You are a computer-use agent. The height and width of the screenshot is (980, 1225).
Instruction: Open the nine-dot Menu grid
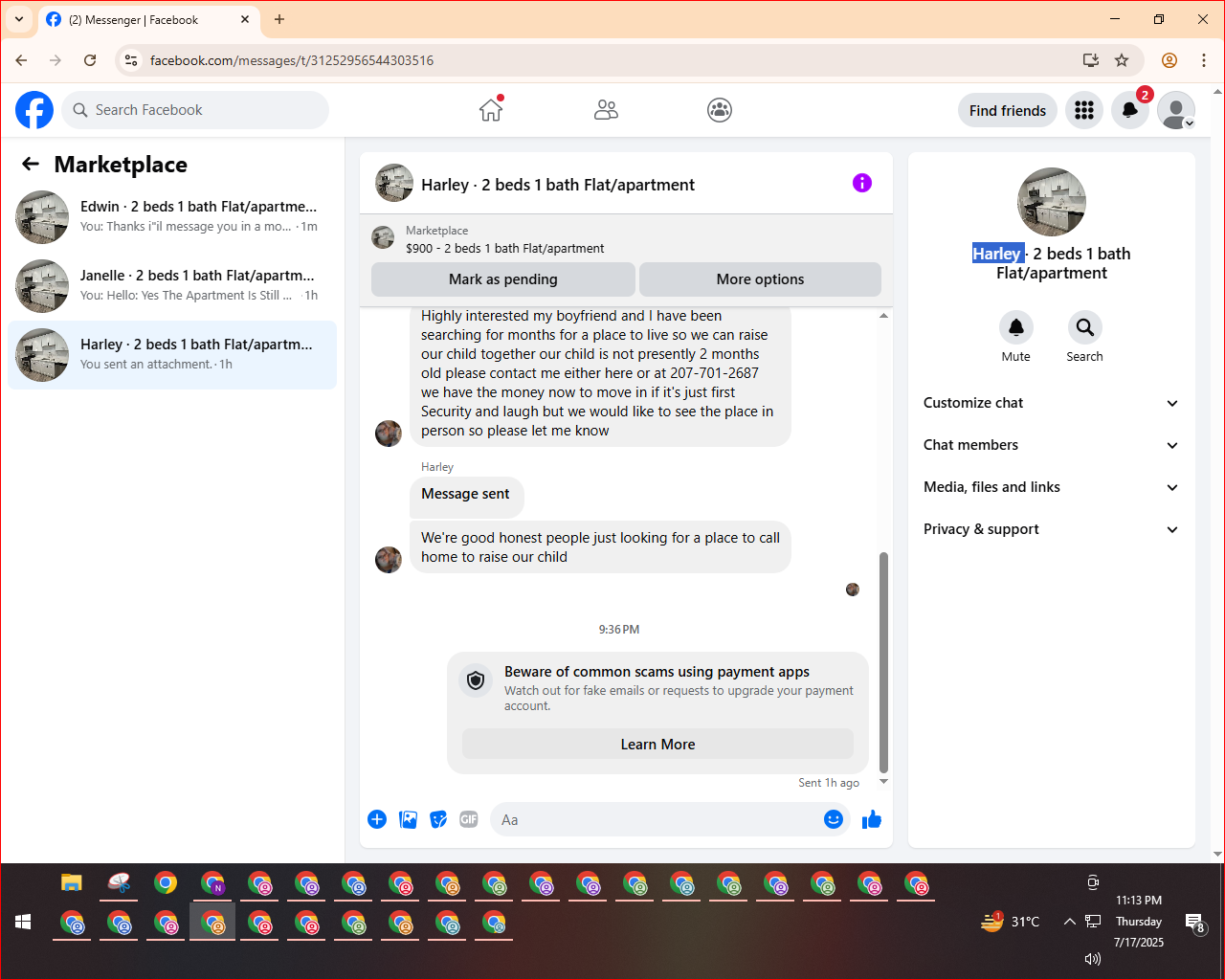[x=1084, y=110]
